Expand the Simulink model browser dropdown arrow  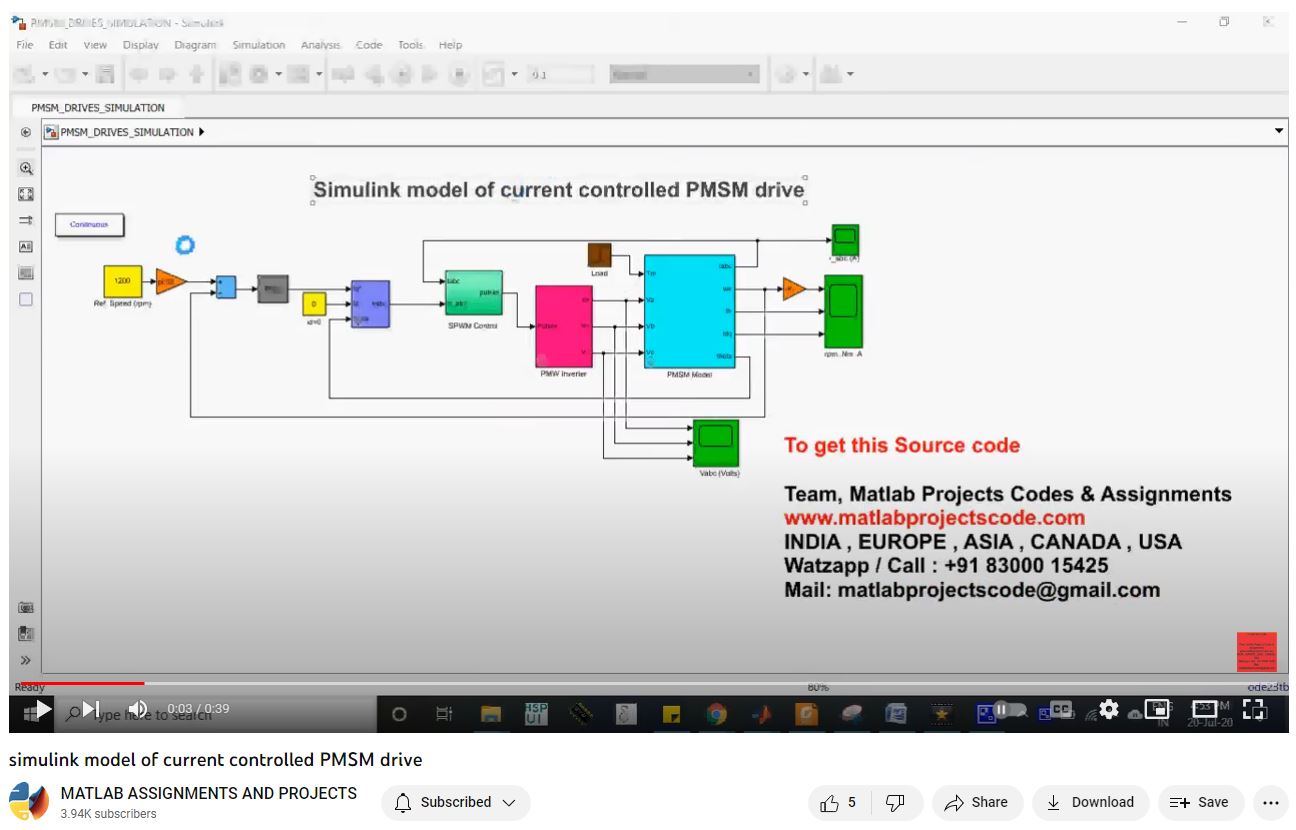click(x=1278, y=131)
